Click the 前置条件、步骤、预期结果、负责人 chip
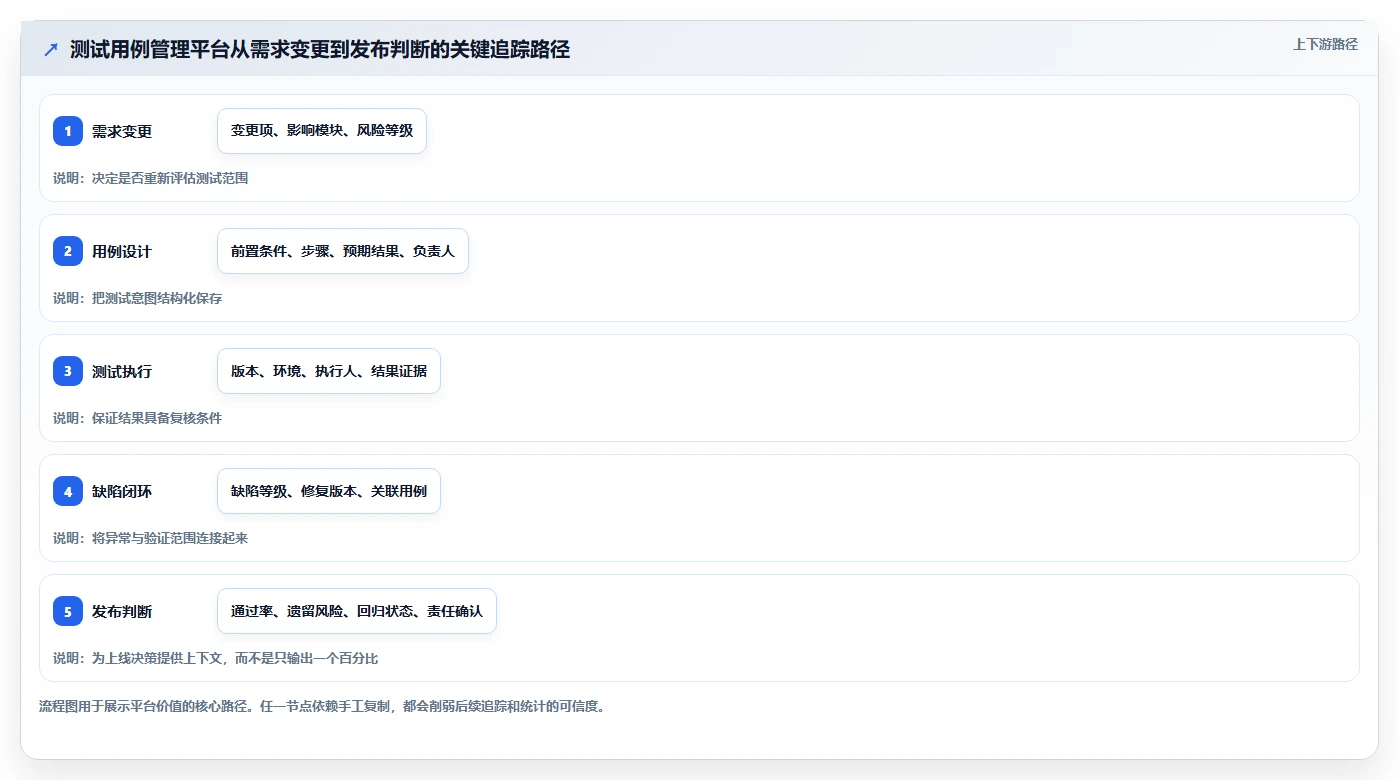1399x780 pixels. 343,251
